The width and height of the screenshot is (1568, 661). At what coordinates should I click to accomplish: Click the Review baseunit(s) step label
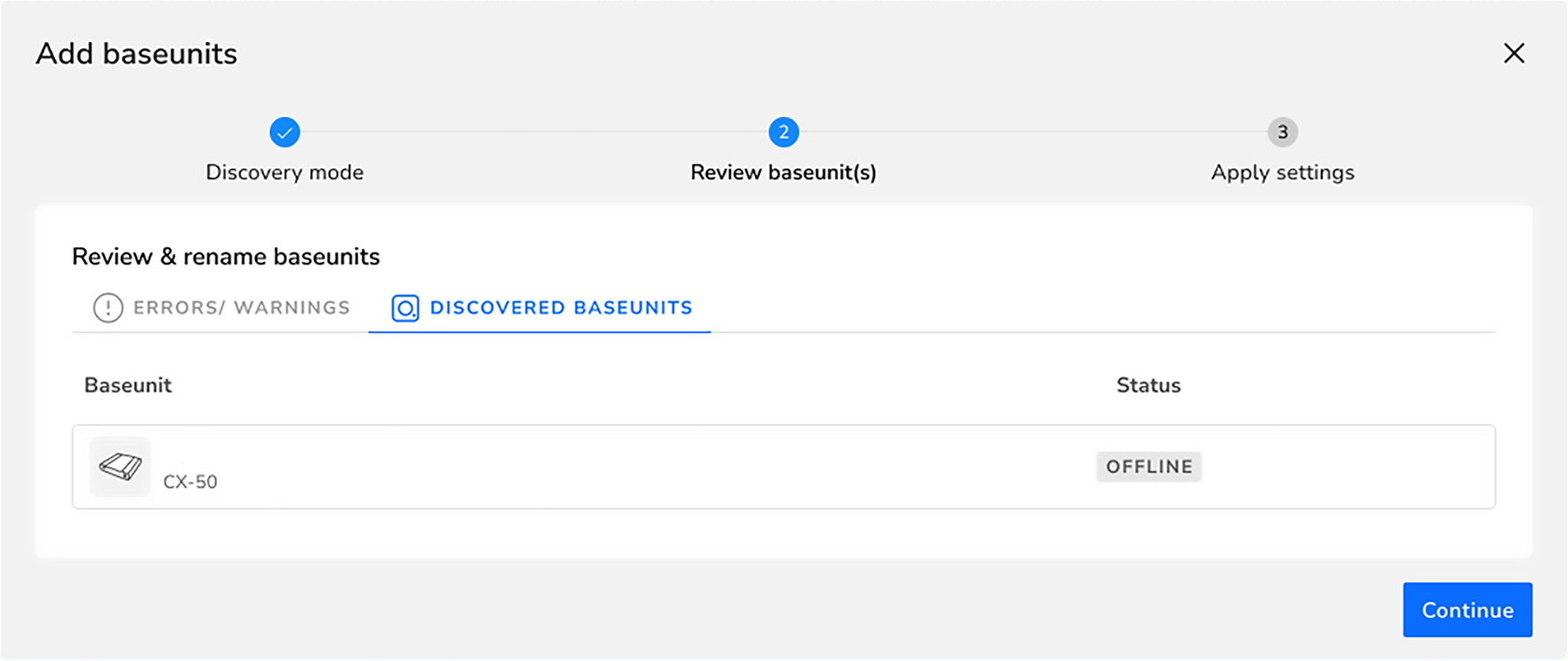[783, 173]
